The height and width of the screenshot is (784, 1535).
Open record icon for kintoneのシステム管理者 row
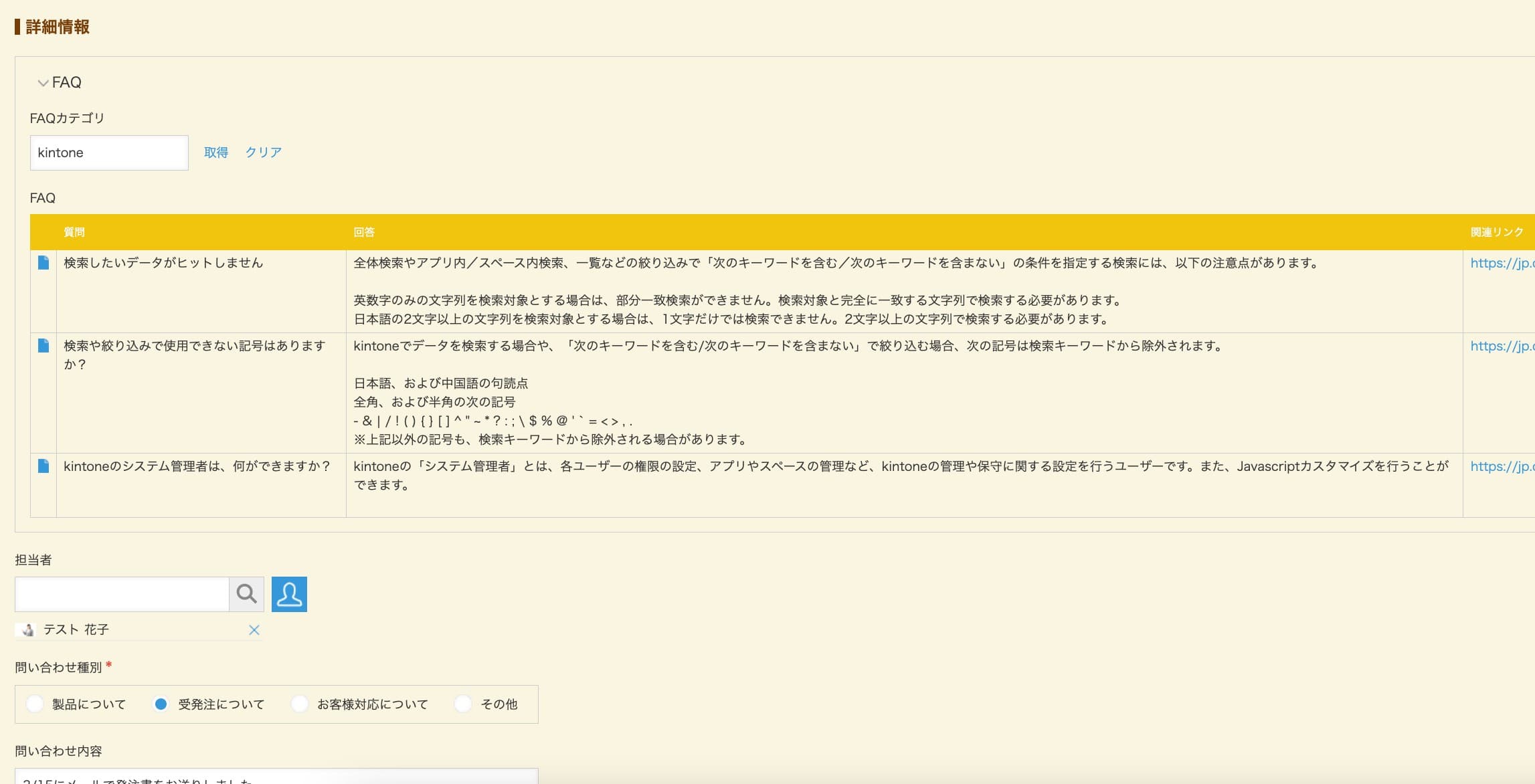43,466
